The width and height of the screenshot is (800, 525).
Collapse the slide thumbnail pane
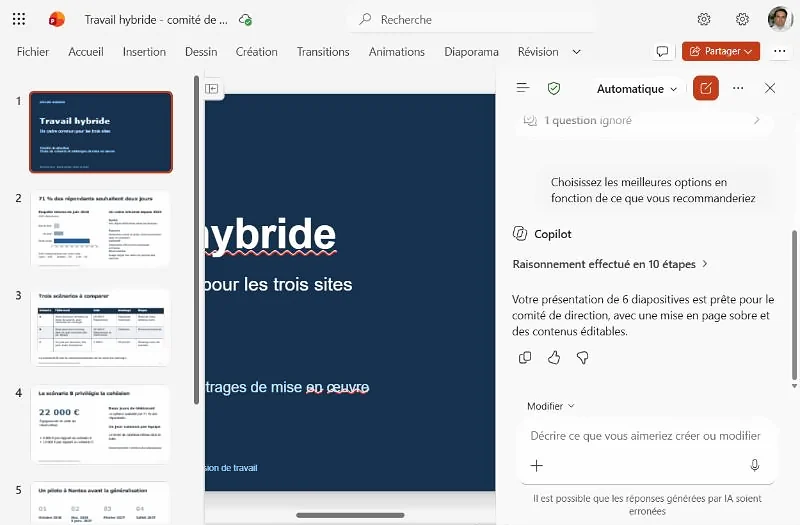pos(211,89)
